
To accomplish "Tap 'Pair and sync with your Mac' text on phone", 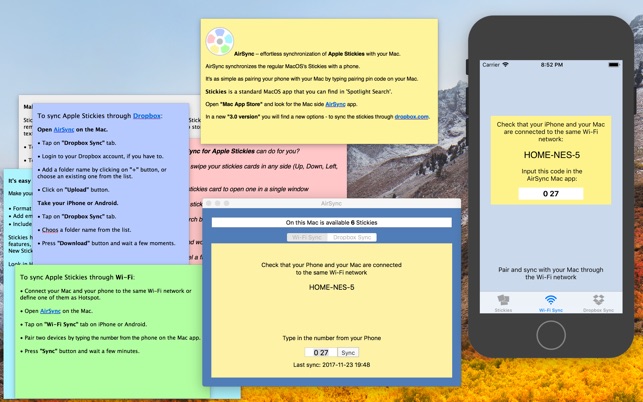I will coord(551,273).
